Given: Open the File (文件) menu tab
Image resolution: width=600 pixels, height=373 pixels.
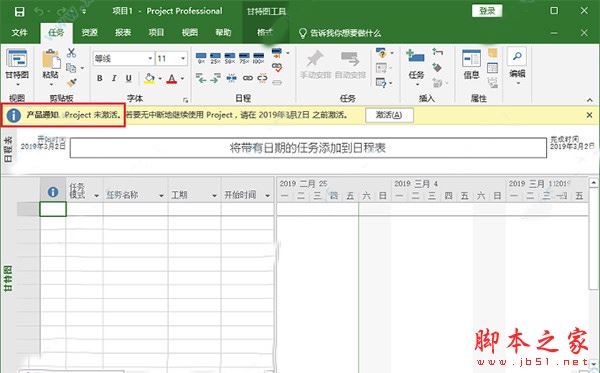Looking at the screenshot, I should click(x=20, y=33).
